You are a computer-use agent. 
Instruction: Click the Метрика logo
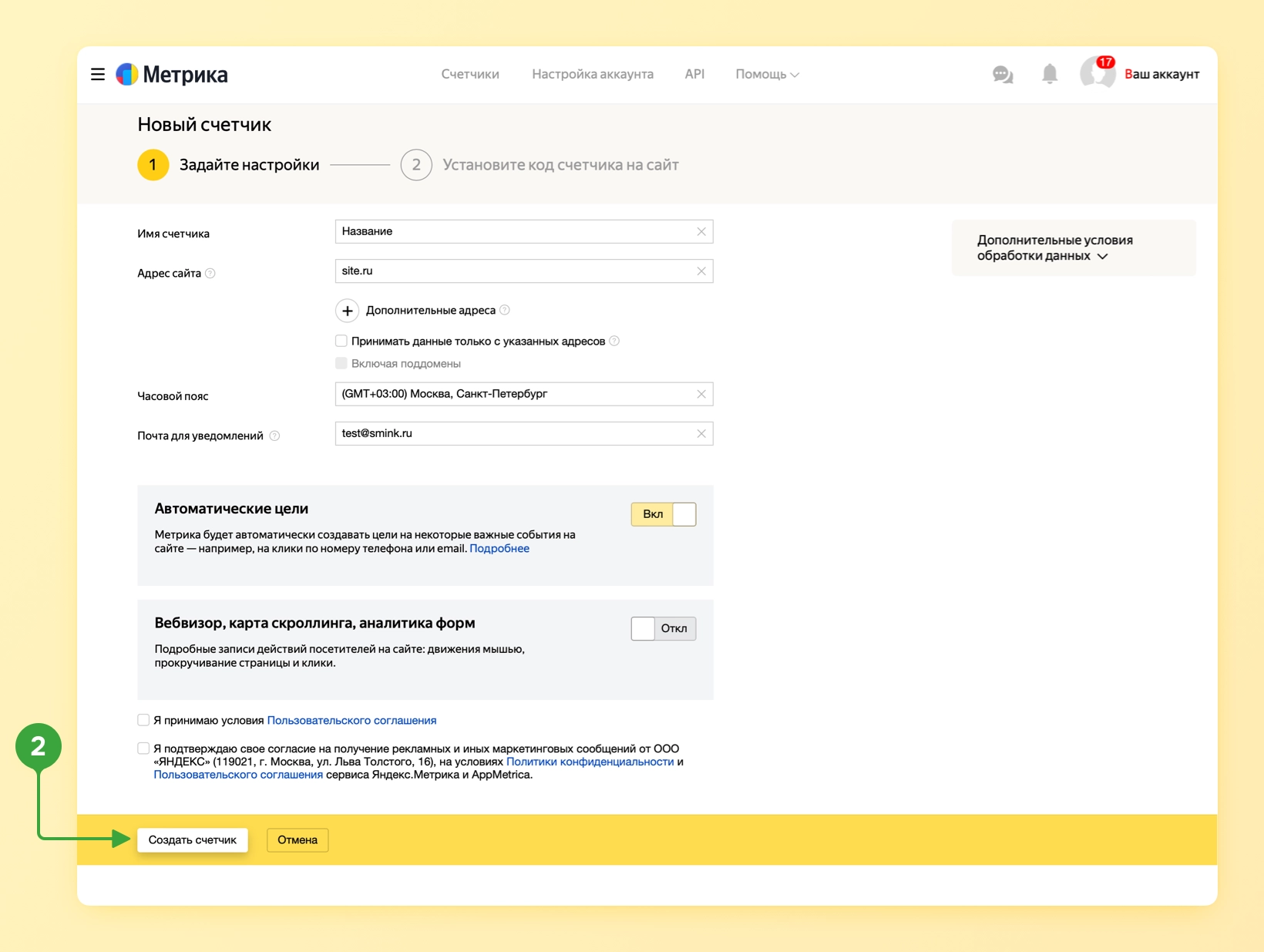pos(172,75)
